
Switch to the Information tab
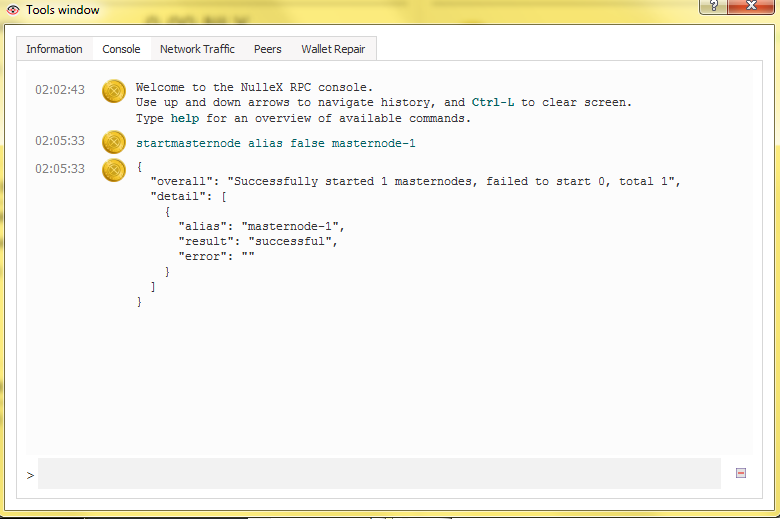tap(54, 49)
